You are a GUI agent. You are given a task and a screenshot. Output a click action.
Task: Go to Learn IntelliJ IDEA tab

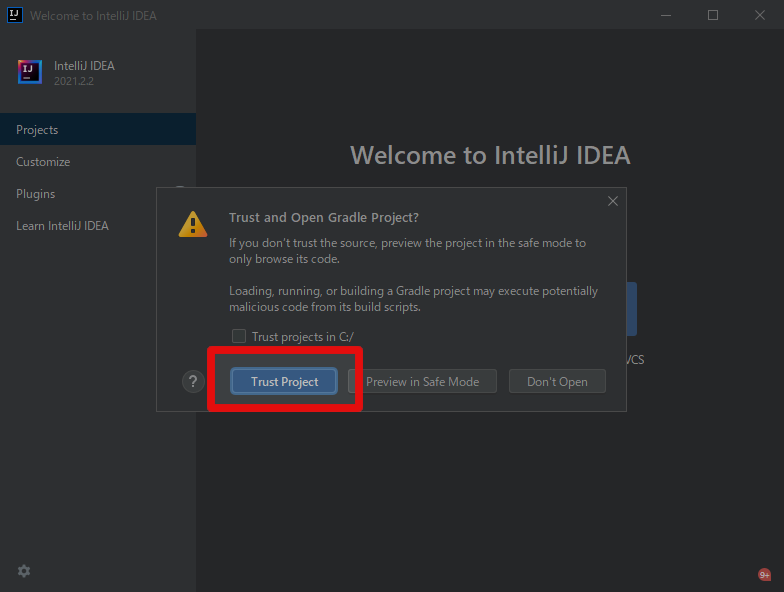(98, 226)
